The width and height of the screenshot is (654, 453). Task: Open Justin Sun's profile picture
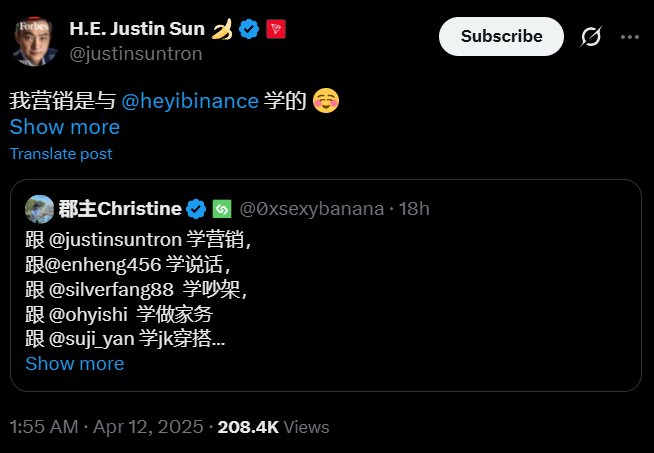pos(35,40)
